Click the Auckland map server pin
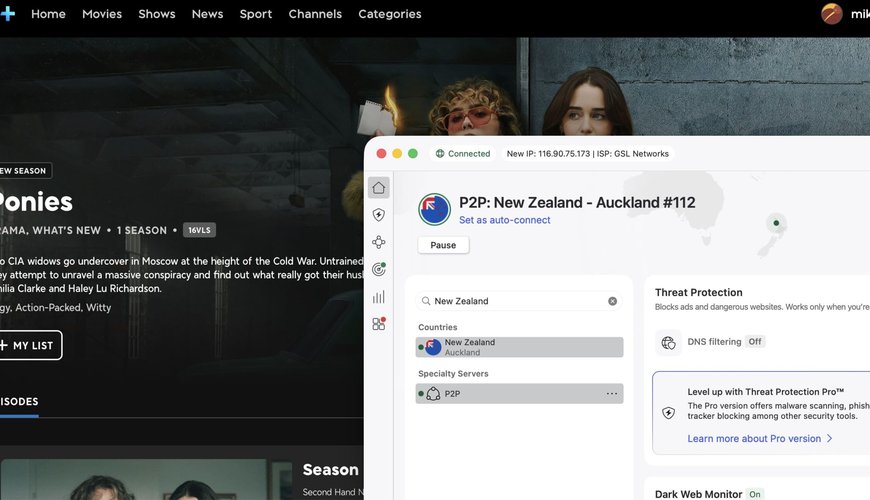870x500 pixels. [776, 223]
